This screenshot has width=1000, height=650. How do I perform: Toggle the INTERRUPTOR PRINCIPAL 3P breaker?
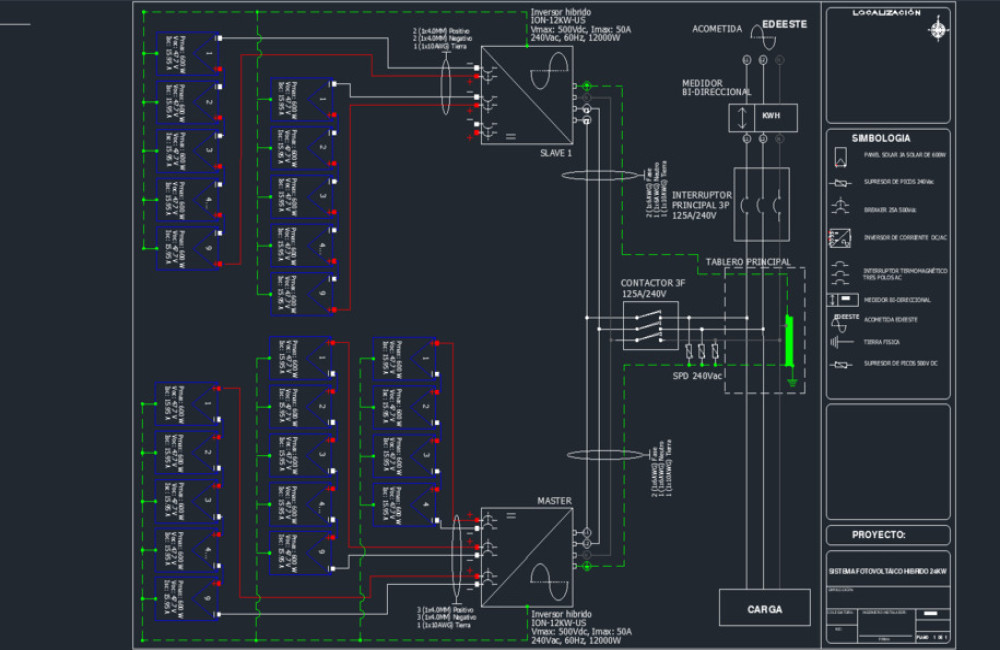pyautogui.click(x=762, y=205)
